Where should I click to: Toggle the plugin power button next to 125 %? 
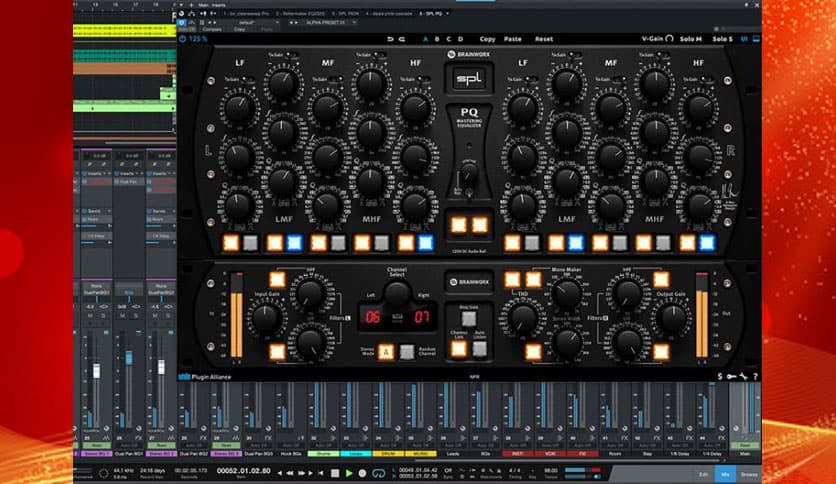(182, 39)
